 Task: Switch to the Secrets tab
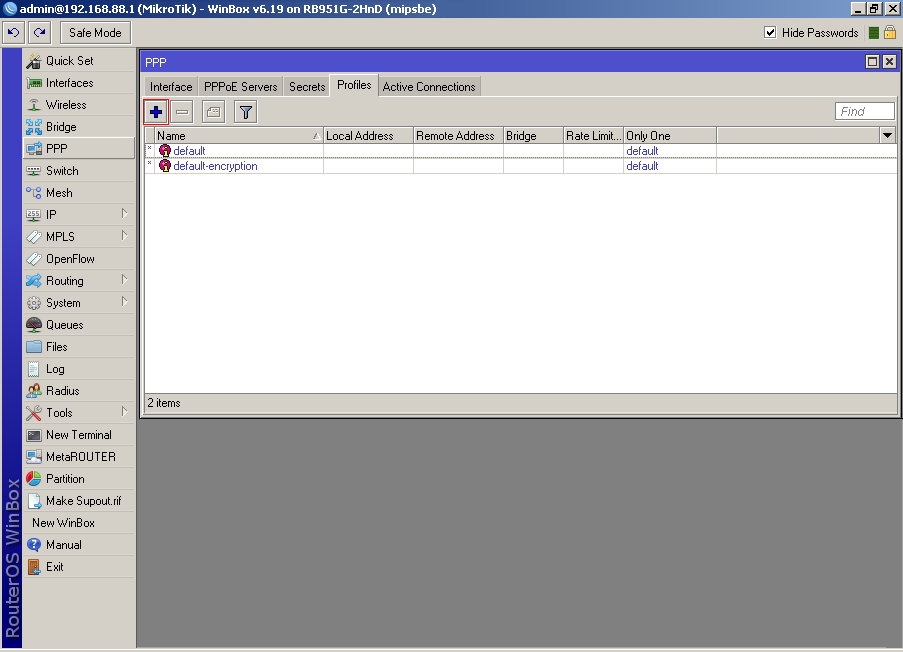307,87
